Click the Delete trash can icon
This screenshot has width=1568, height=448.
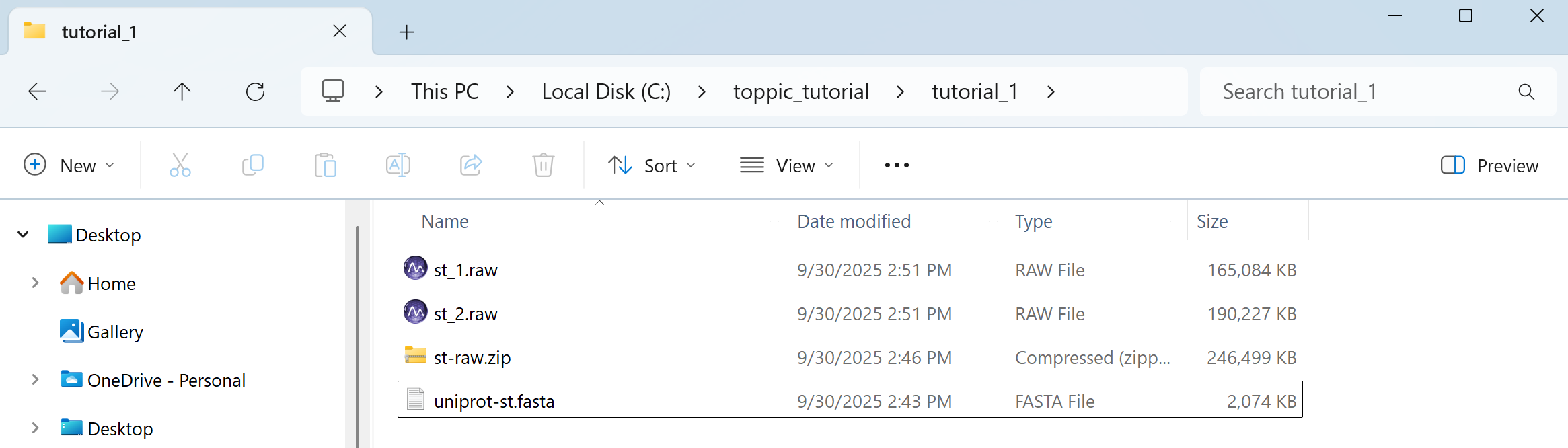(x=544, y=165)
